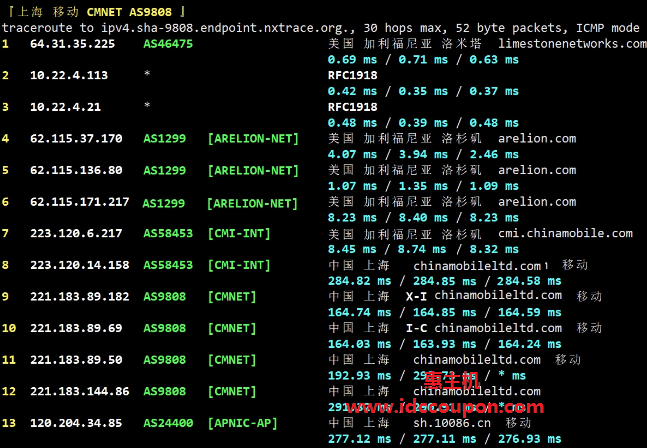Image resolution: width=647 pixels, height=448 pixels.
Task: Select AS46475 on hop 1
Action: pyautogui.click(x=168, y=44)
